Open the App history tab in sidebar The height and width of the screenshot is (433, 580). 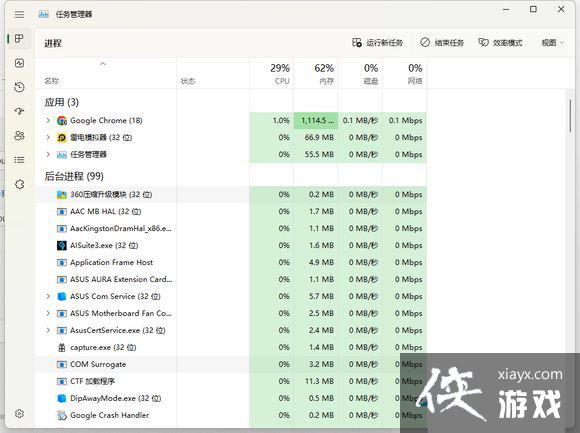point(19,87)
